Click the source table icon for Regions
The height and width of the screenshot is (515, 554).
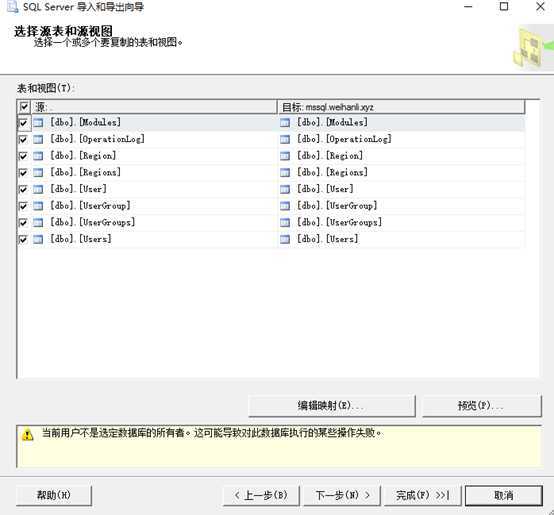pyautogui.click(x=38, y=172)
